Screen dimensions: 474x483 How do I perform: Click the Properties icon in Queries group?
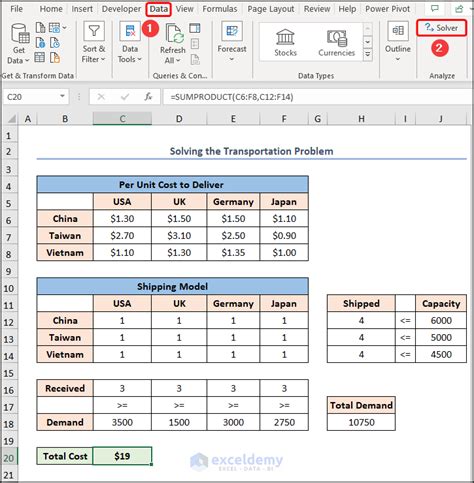click(195, 44)
